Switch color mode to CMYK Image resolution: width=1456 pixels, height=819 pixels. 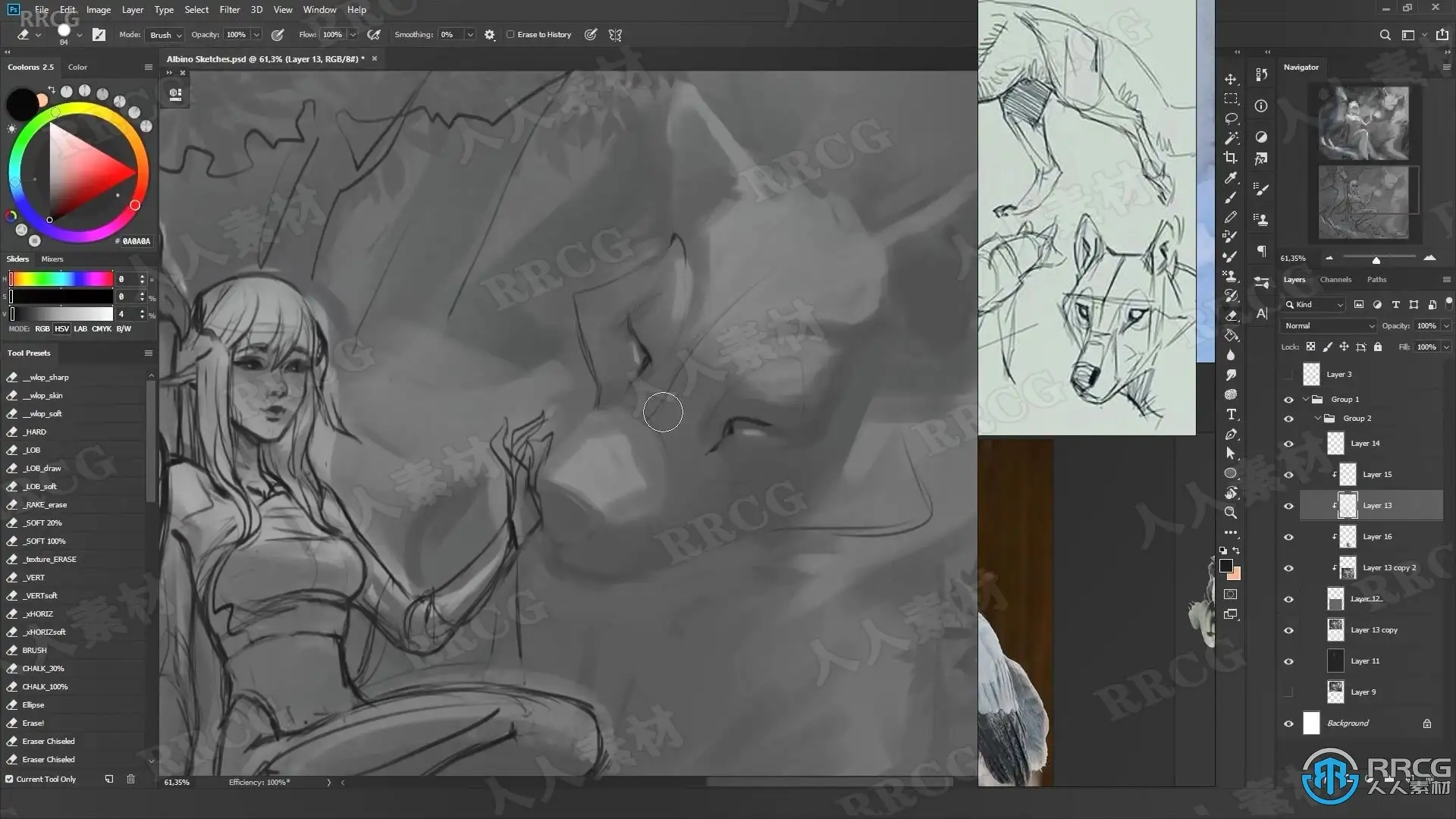(102, 329)
